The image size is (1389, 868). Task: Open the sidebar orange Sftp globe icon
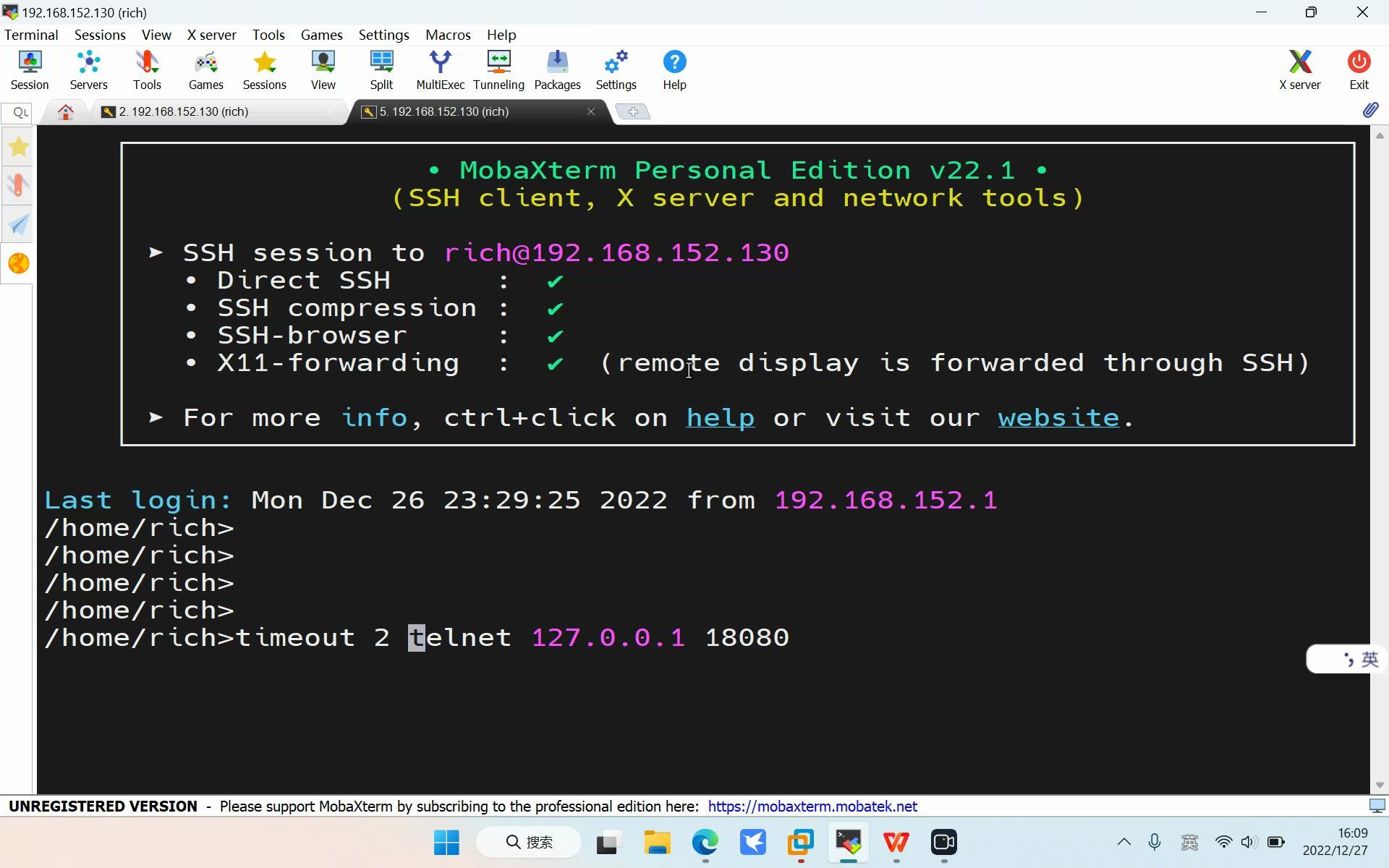(19, 263)
